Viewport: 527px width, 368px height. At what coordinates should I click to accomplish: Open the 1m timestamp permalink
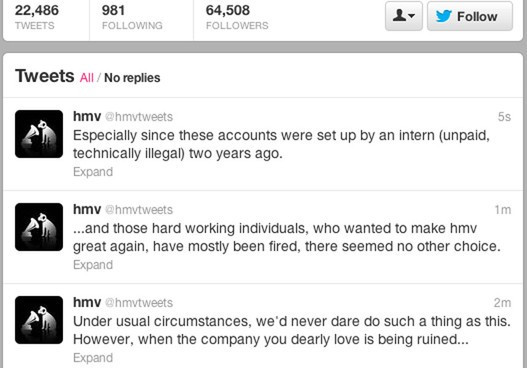(503, 210)
